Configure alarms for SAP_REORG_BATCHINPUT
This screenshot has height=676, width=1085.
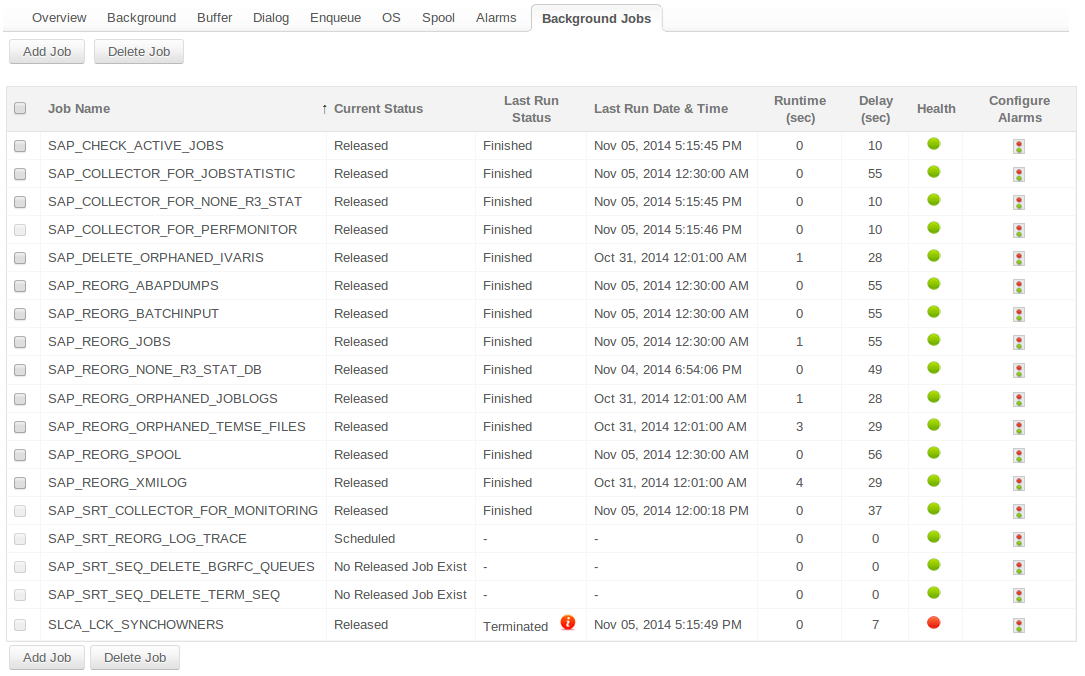coord(1019,314)
